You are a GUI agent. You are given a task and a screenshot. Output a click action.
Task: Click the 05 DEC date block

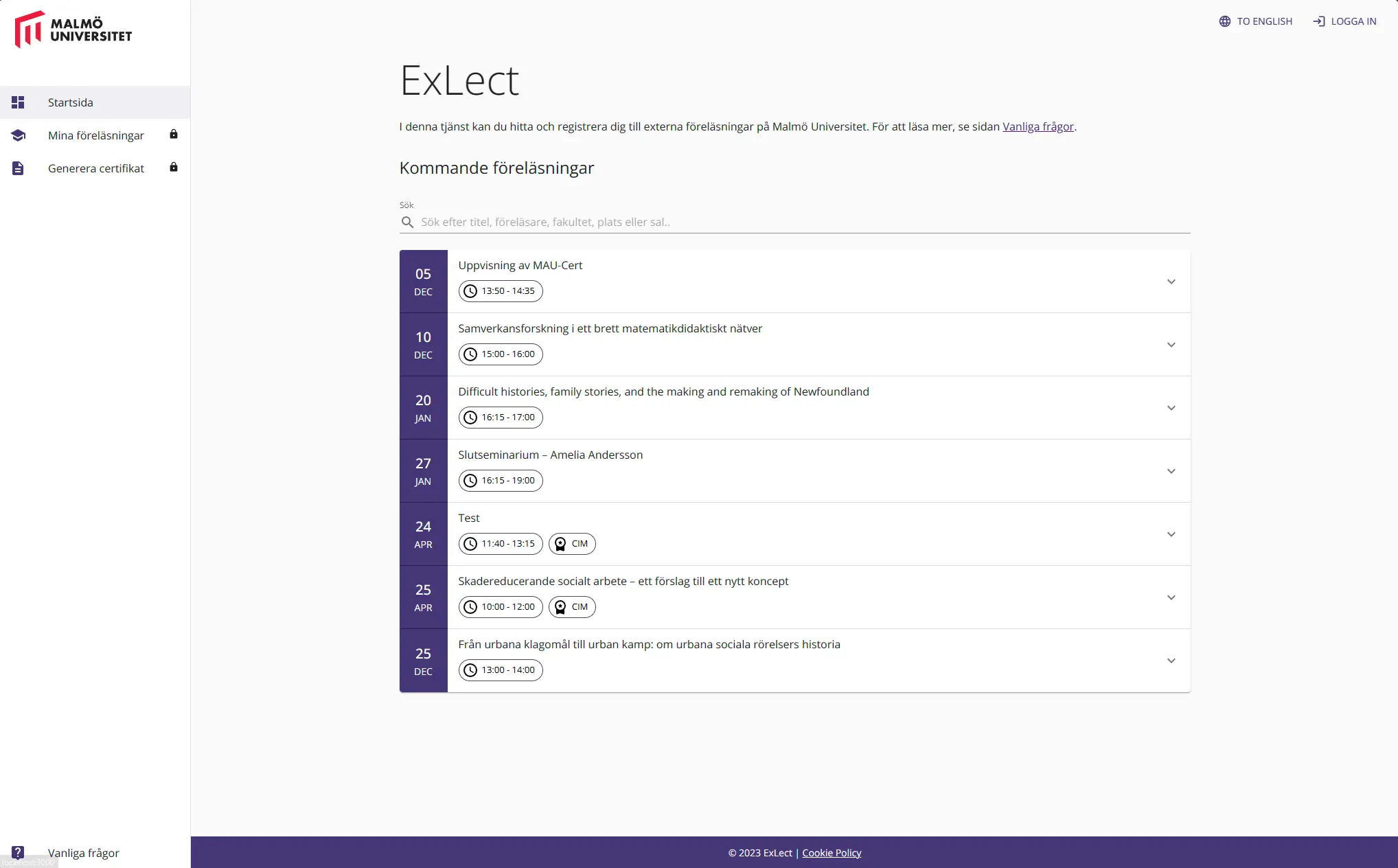(x=424, y=282)
